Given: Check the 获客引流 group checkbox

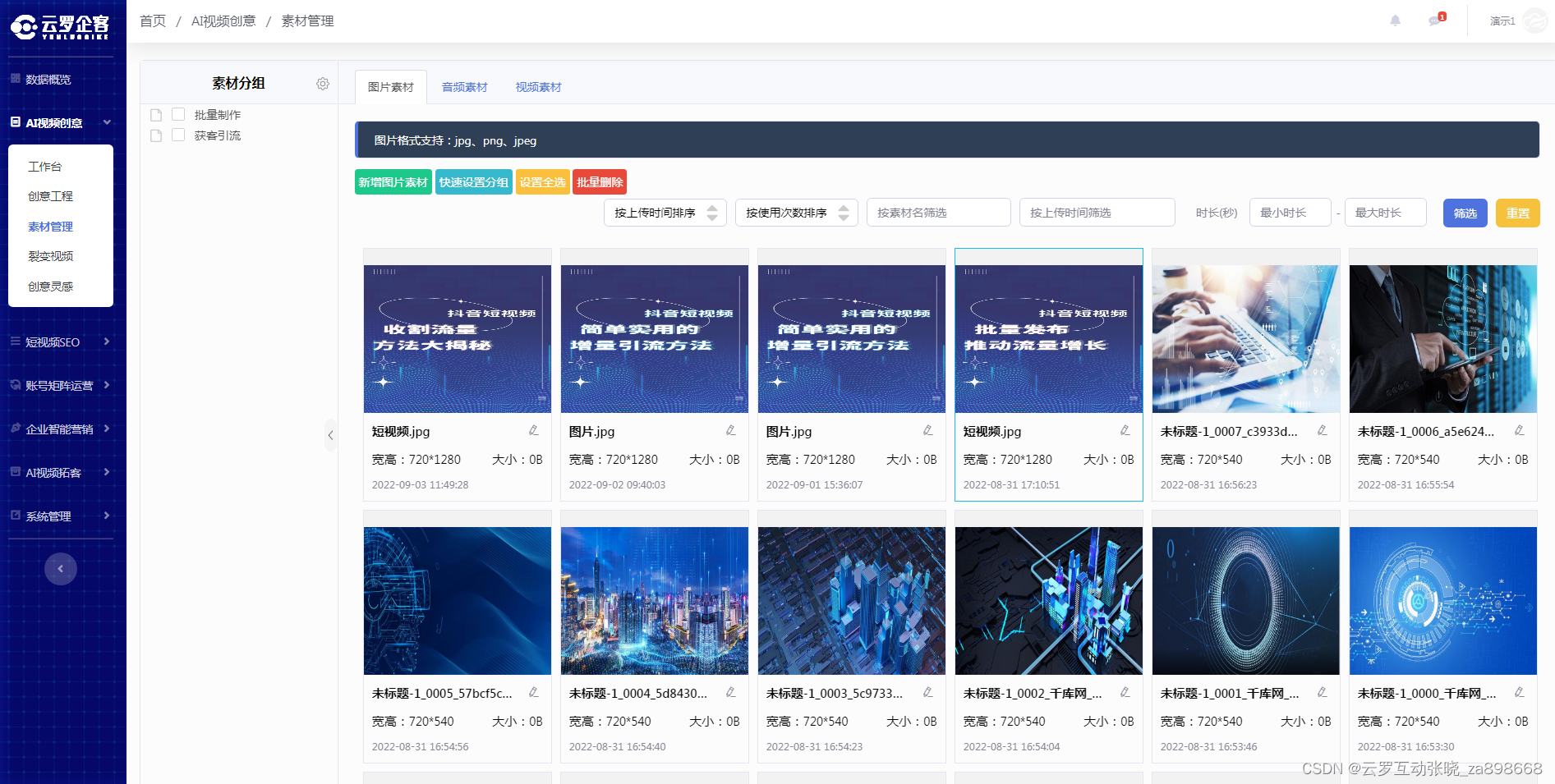Looking at the screenshot, I should (178, 135).
